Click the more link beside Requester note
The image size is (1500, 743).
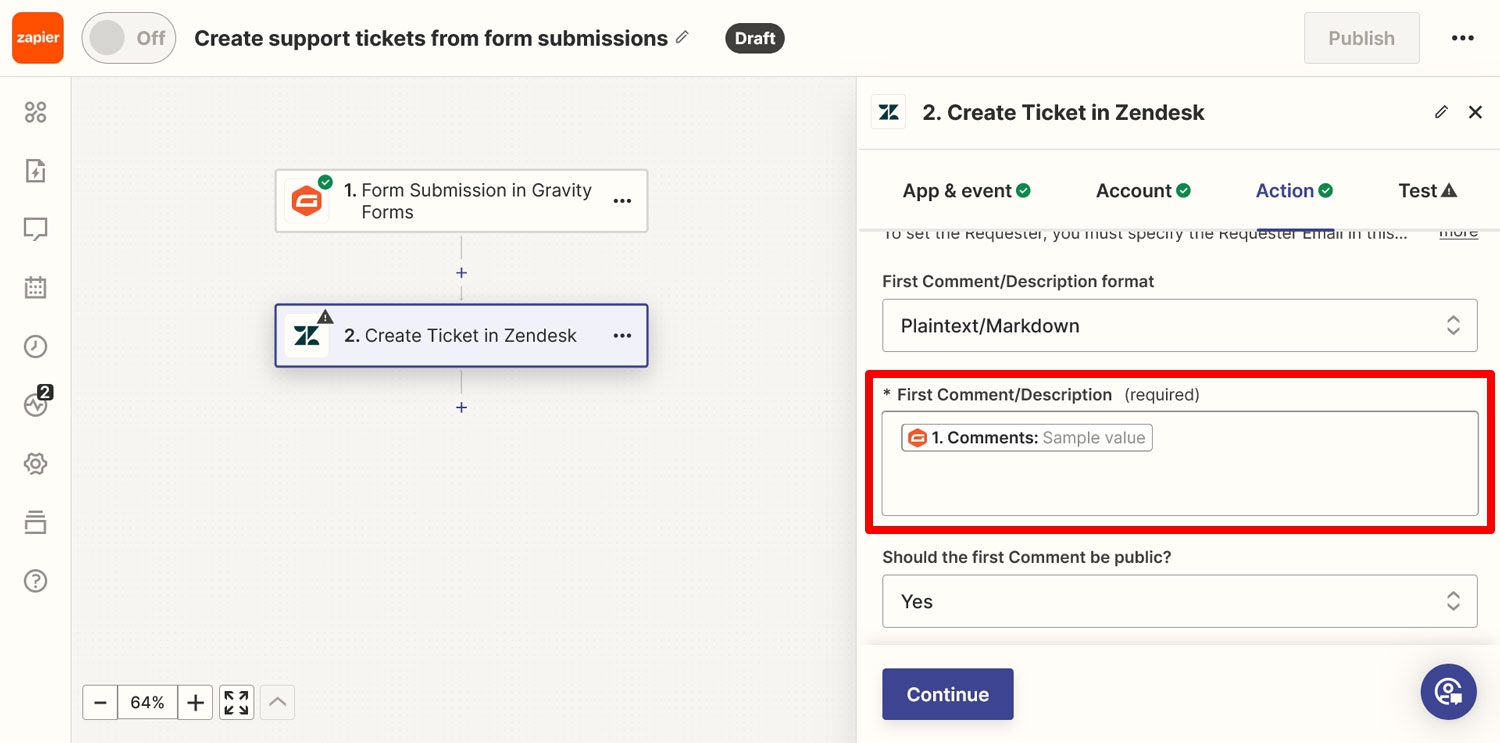(x=1458, y=233)
